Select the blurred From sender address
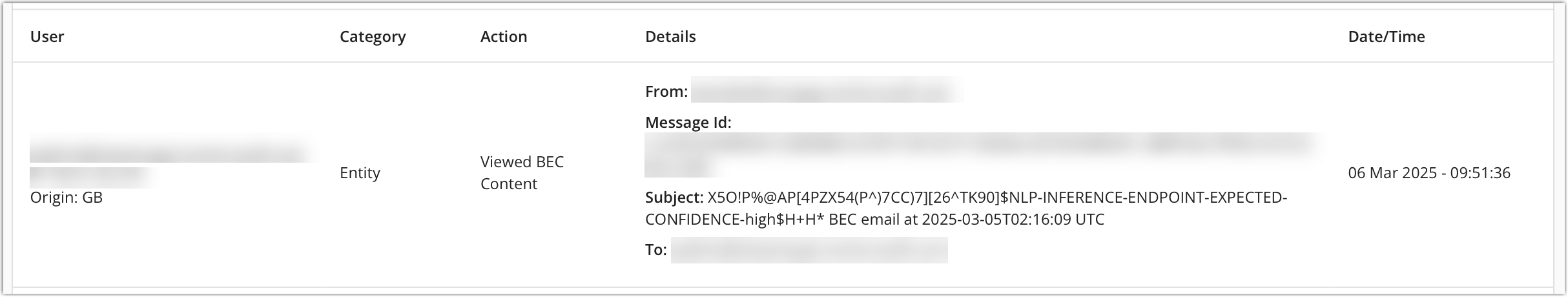Image resolution: width=1568 pixels, height=297 pixels. pos(827,90)
